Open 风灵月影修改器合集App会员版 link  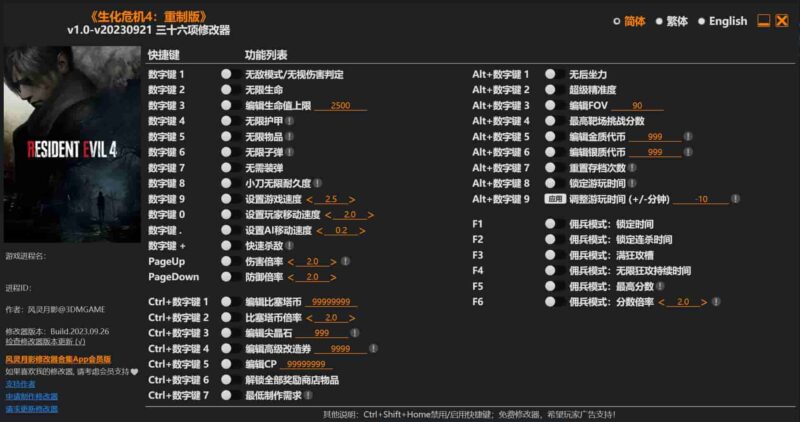58,360
